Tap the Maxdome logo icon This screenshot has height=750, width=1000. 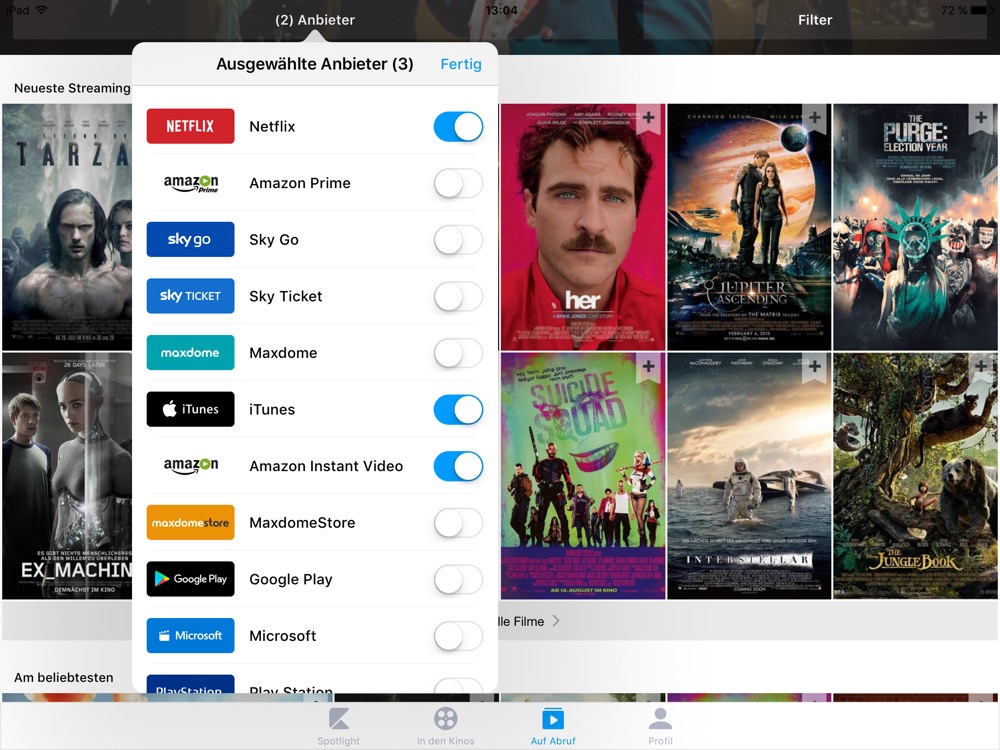pos(190,353)
